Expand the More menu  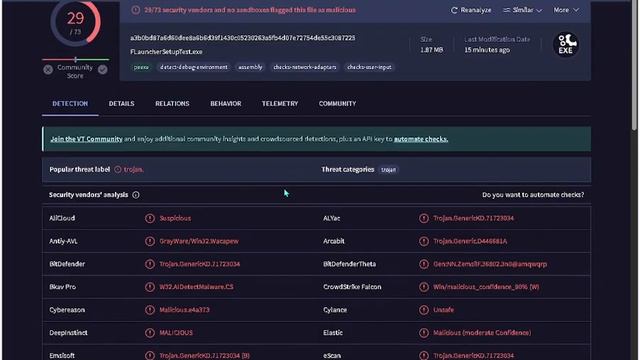(x=566, y=10)
